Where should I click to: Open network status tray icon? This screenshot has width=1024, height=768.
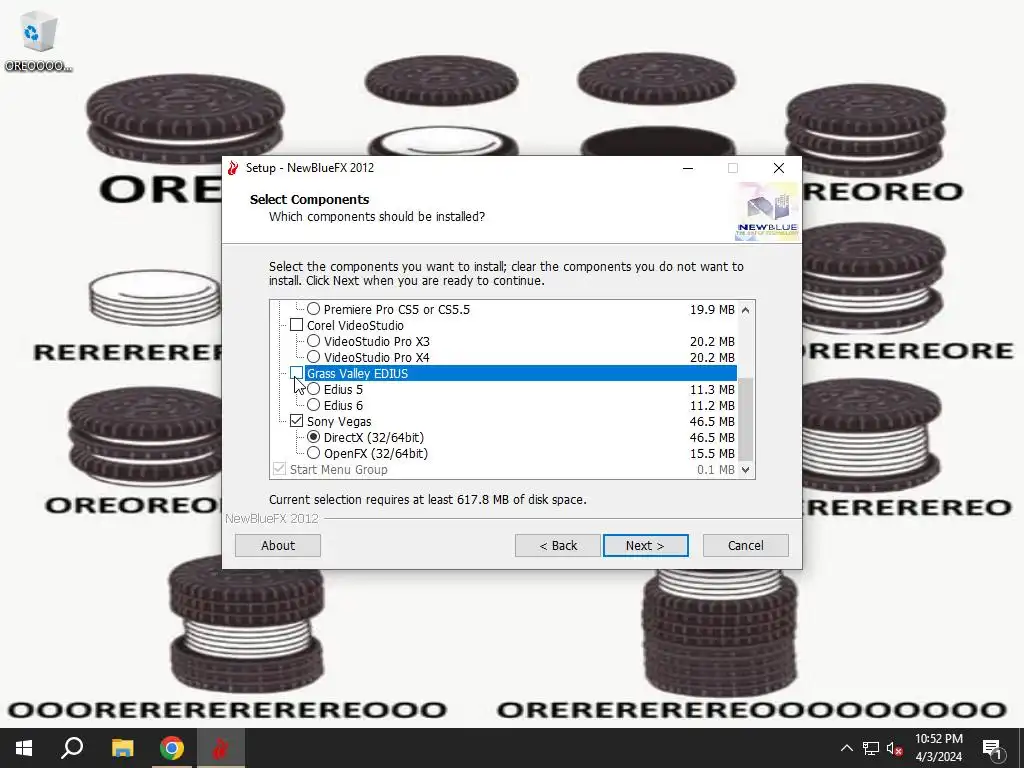pos(871,748)
